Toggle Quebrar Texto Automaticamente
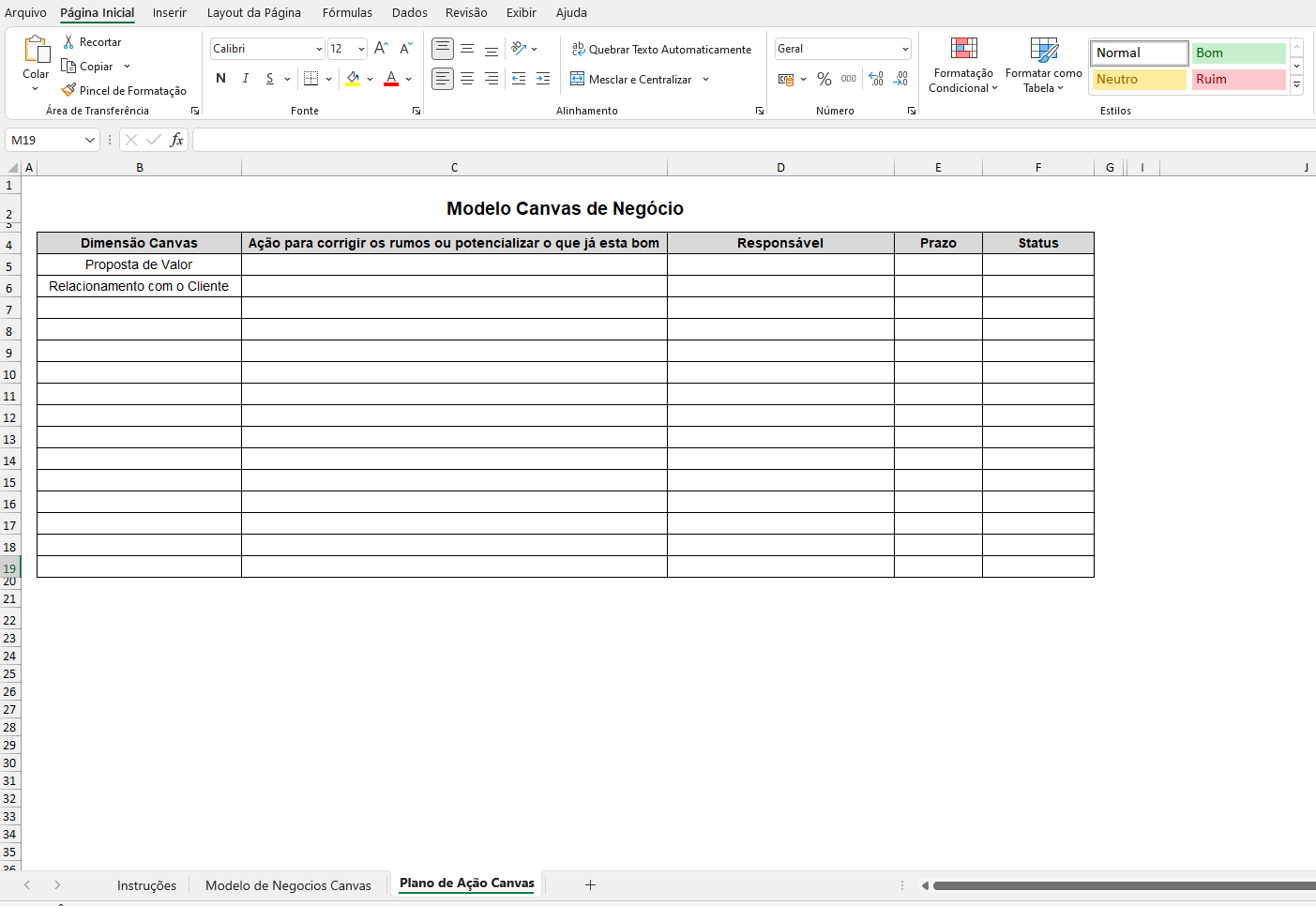The image size is (1316, 906). point(661,49)
